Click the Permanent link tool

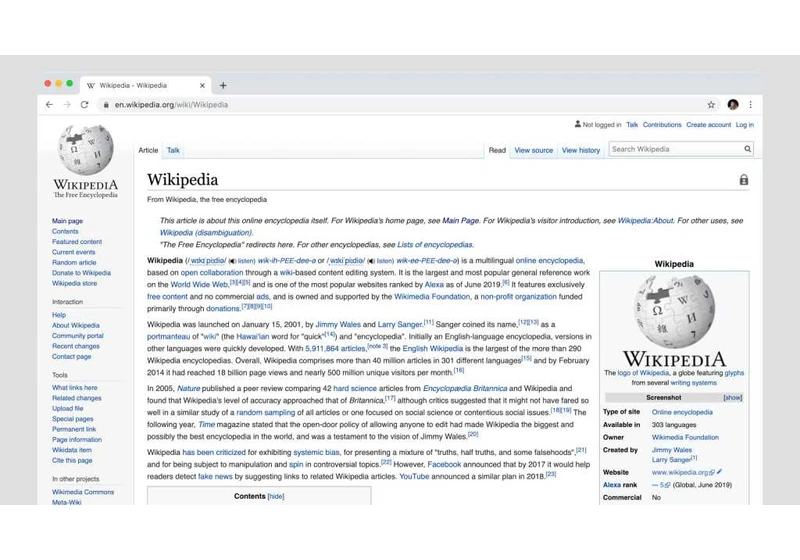74,429
